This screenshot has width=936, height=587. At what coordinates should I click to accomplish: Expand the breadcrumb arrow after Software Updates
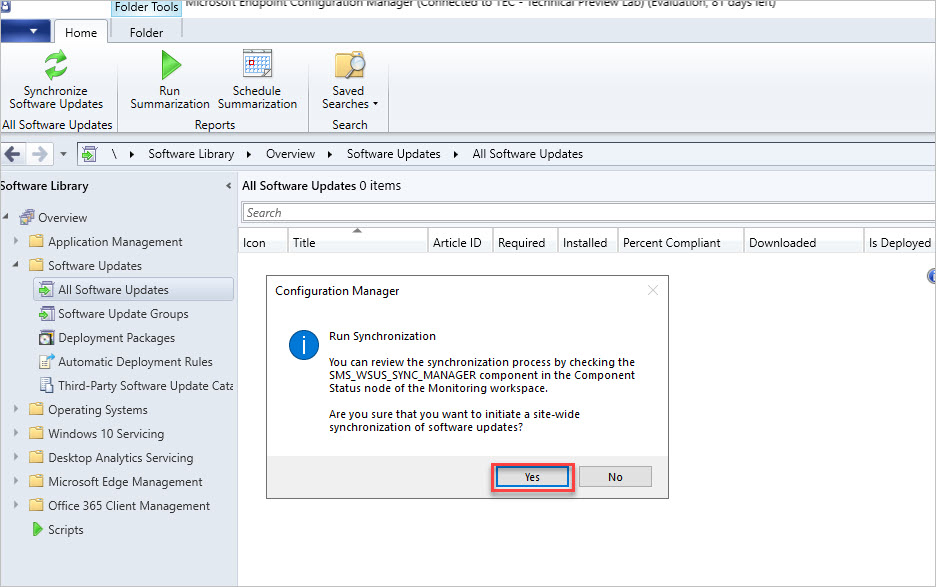click(x=455, y=155)
